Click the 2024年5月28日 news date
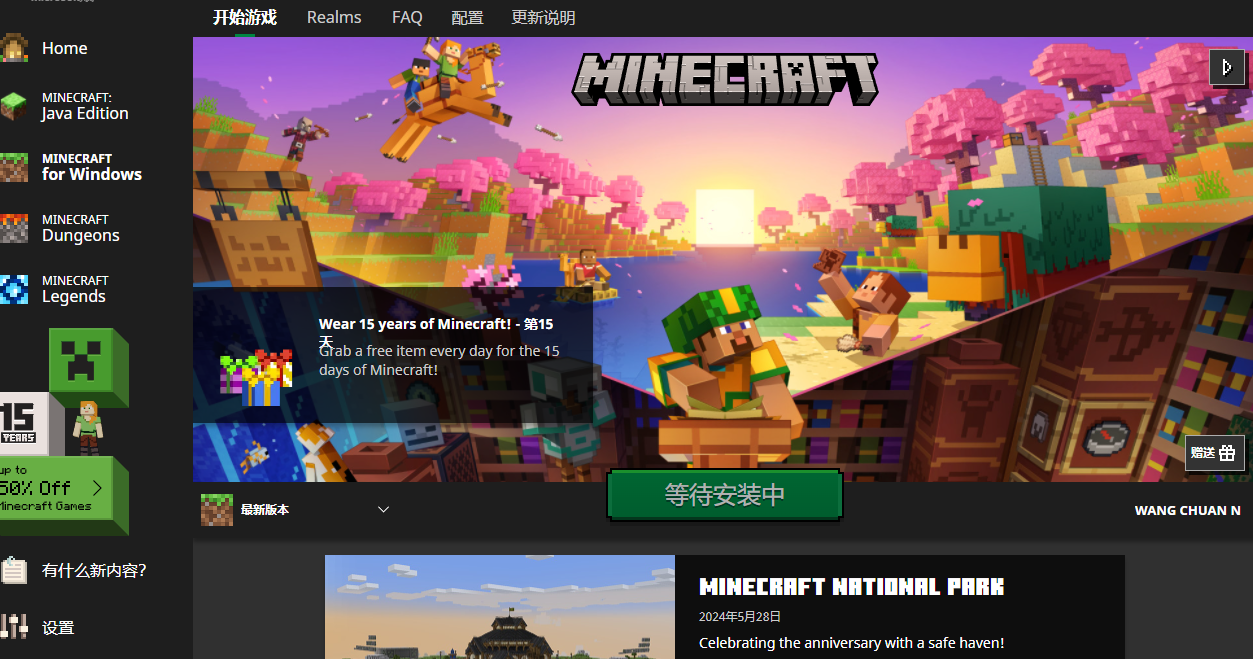 pyautogui.click(x=740, y=617)
